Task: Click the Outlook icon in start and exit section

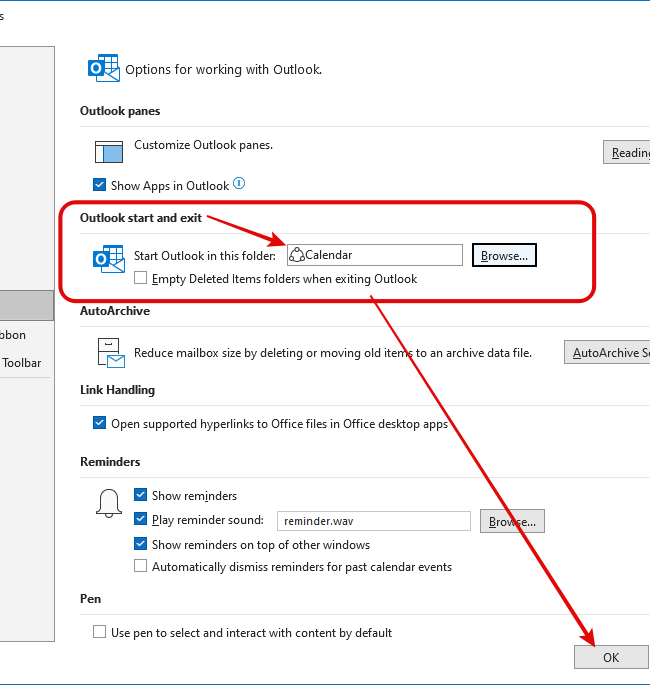Action: pyautogui.click(x=109, y=259)
